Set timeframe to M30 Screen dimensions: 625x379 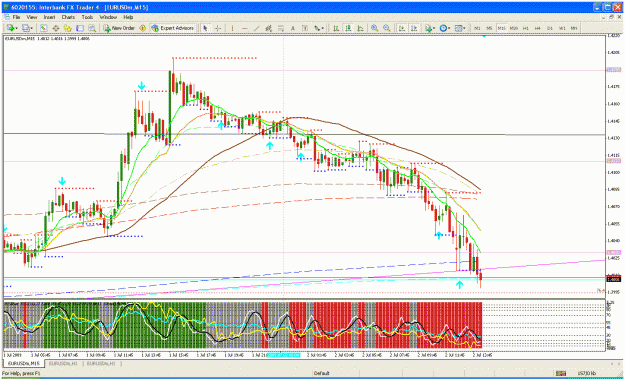tap(513, 28)
